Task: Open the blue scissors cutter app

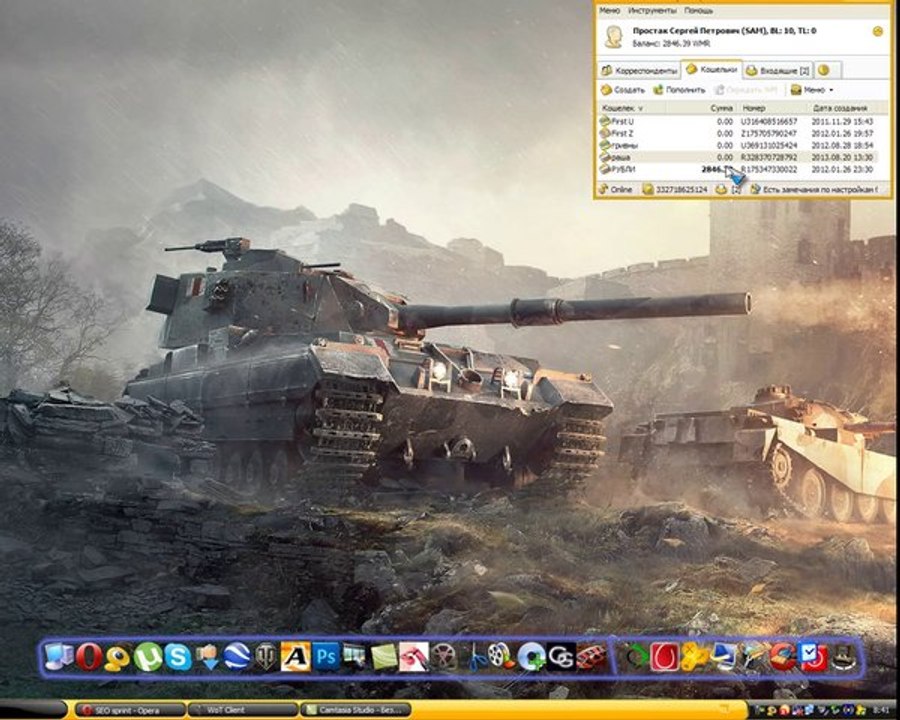Action: (x=476, y=657)
